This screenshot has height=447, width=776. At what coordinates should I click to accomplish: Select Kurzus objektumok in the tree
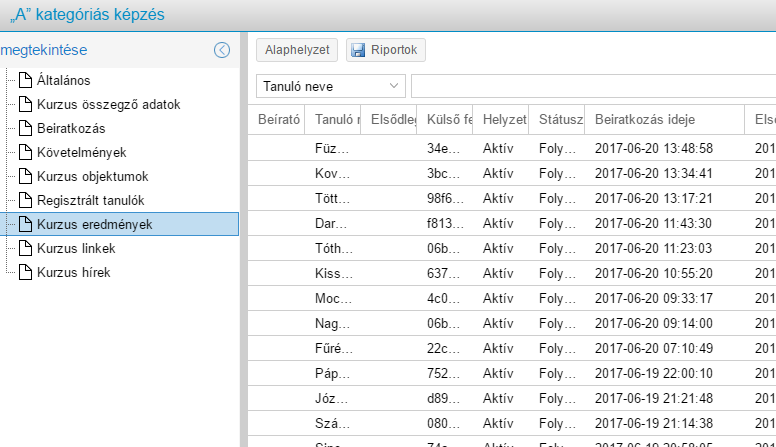point(92,176)
